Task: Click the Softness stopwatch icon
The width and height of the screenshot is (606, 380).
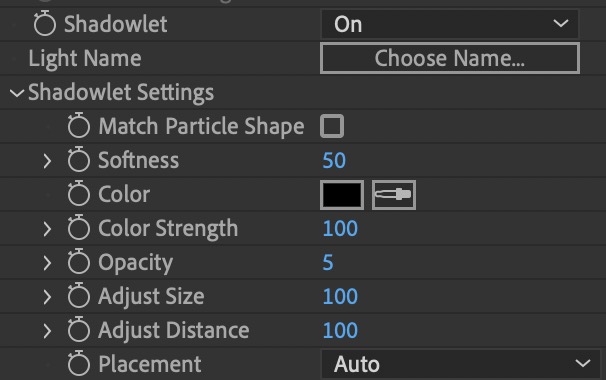Action: click(x=79, y=160)
